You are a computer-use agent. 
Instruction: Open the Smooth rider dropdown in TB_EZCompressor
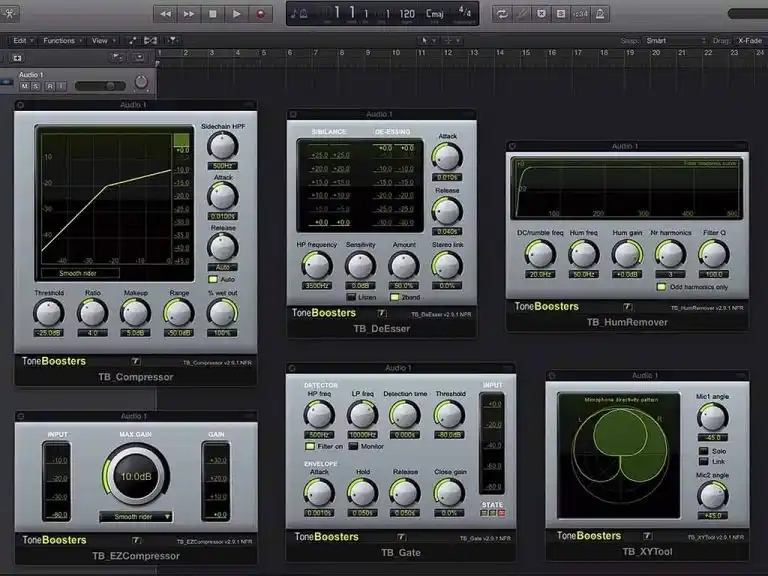(x=136, y=517)
